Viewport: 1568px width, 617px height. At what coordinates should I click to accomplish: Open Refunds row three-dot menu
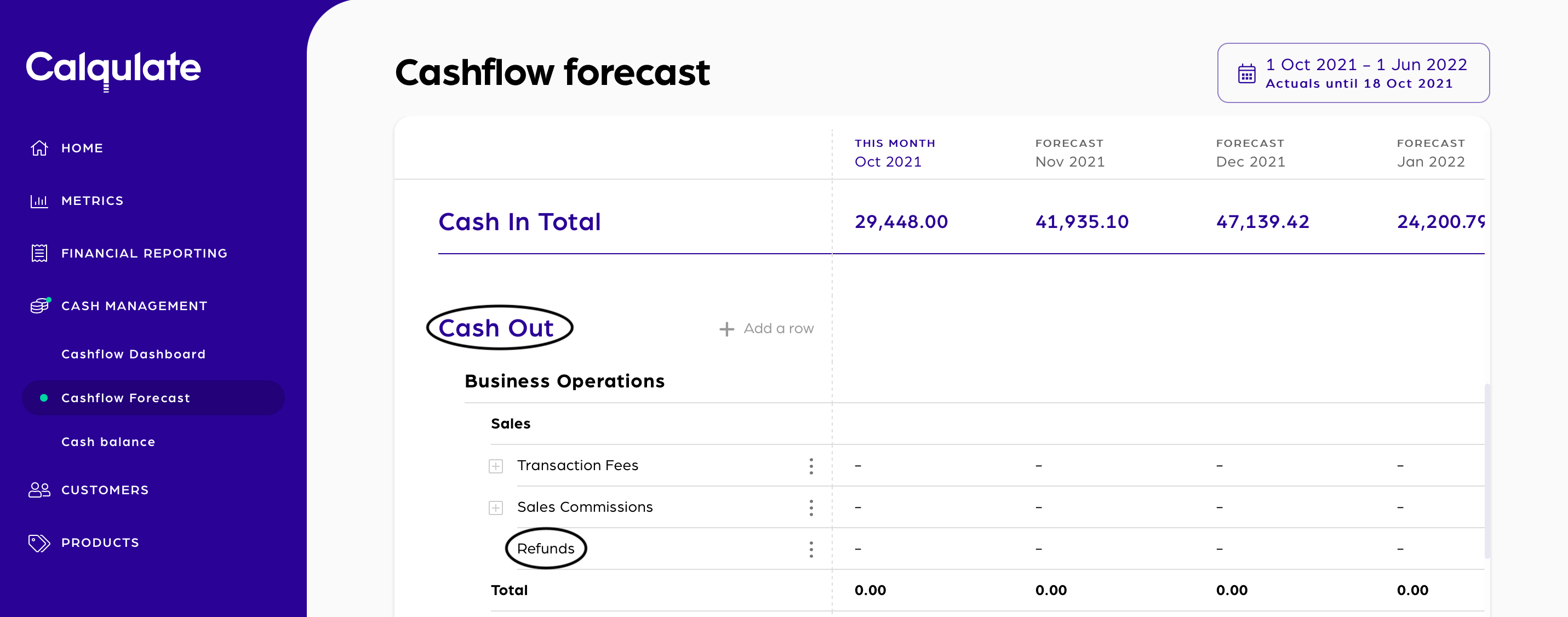811,550
